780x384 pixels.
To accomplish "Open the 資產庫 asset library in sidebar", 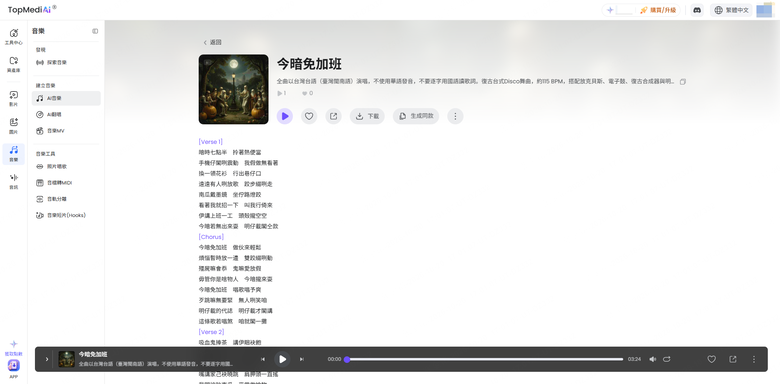I will coord(13,64).
